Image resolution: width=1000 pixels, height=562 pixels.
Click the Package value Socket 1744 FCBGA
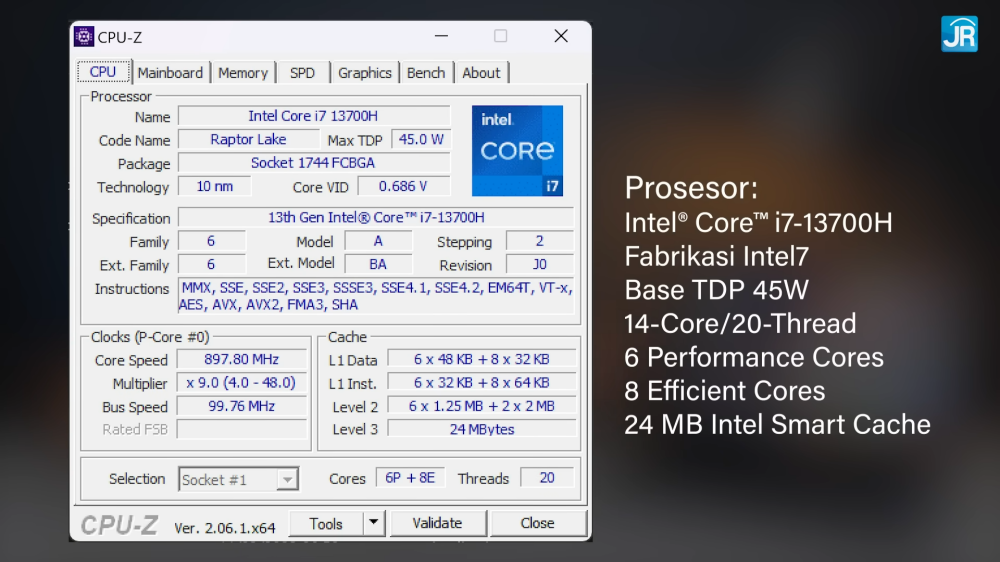(314, 163)
